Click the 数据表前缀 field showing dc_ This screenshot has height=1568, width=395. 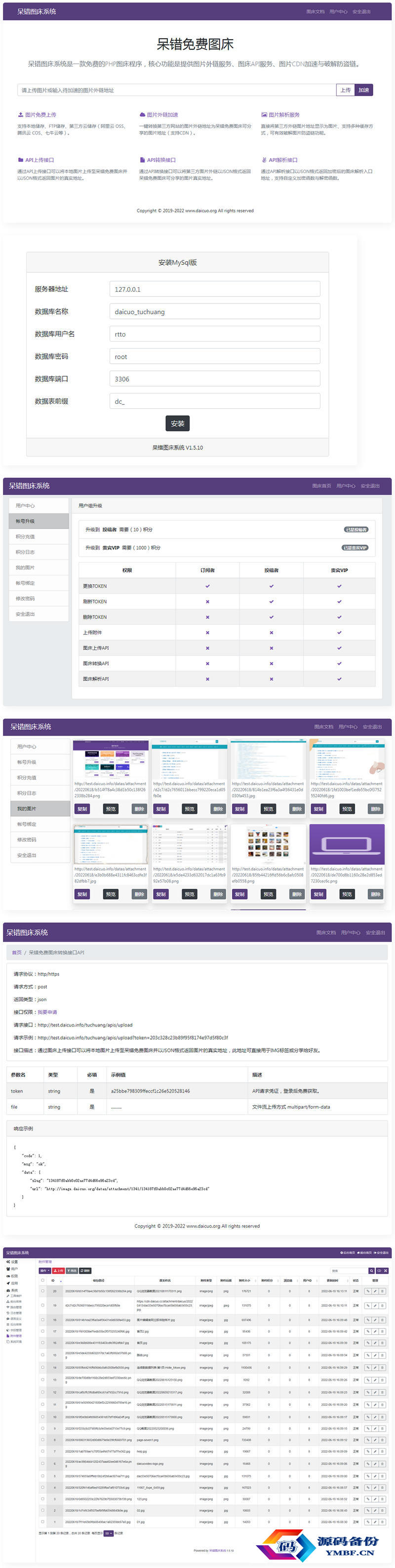click(214, 401)
